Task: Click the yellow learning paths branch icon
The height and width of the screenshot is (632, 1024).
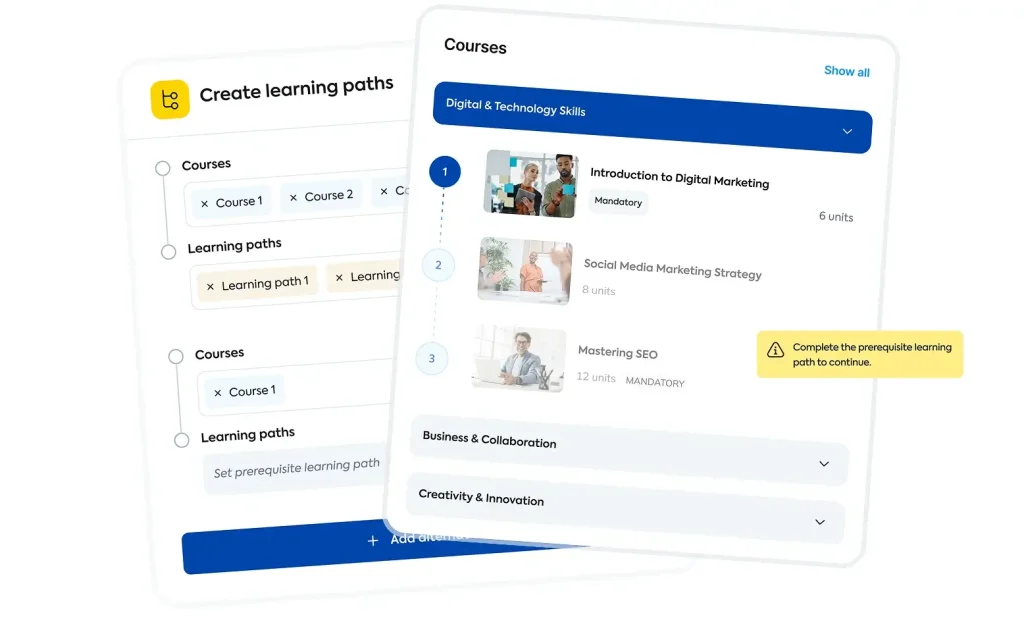Action: [x=170, y=99]
